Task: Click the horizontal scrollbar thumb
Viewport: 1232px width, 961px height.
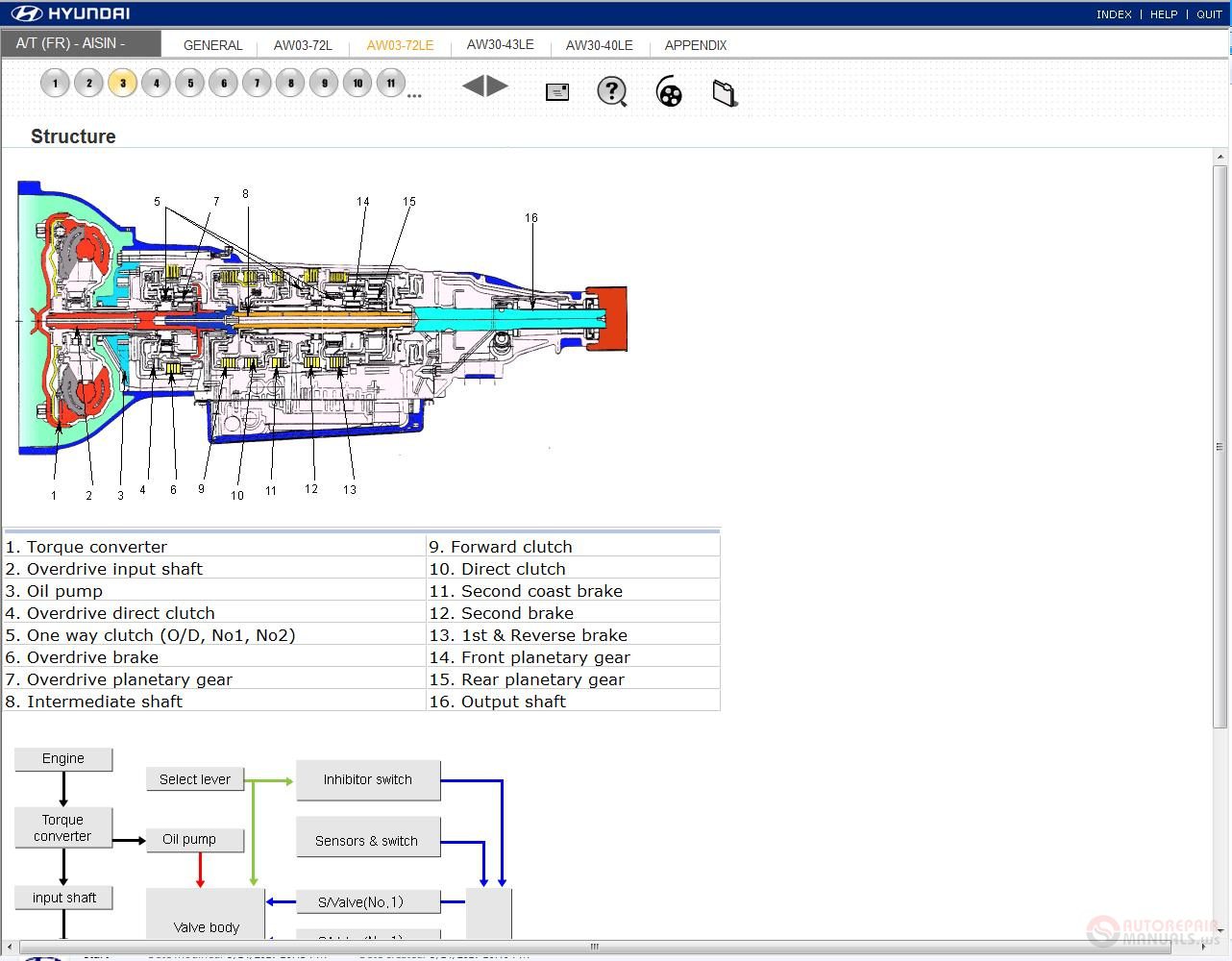Action: point(593,947)
